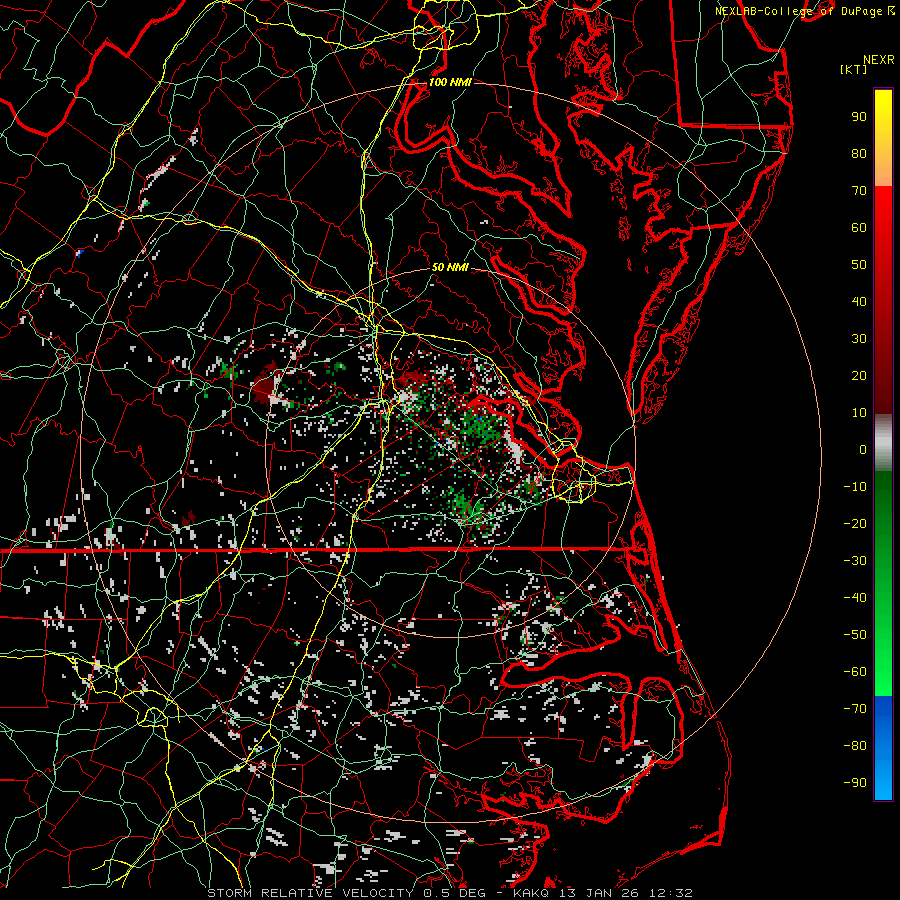Click the -20 value on the color scale
900x900 pixels.
pos(855,523)
